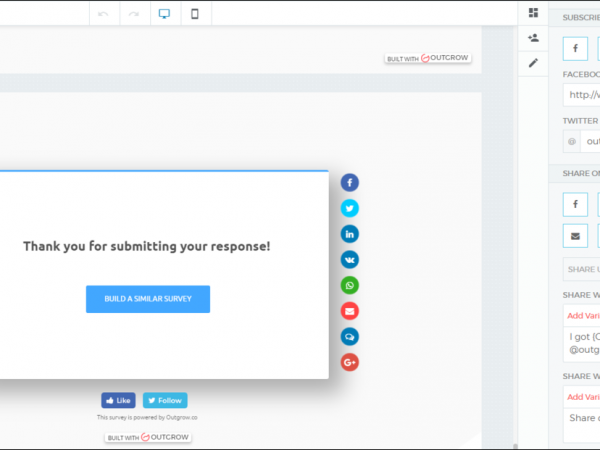This screenshot has width=600, height=450.
Task: Click the redo arrow in top toolbar
Action: pos(133,14)
